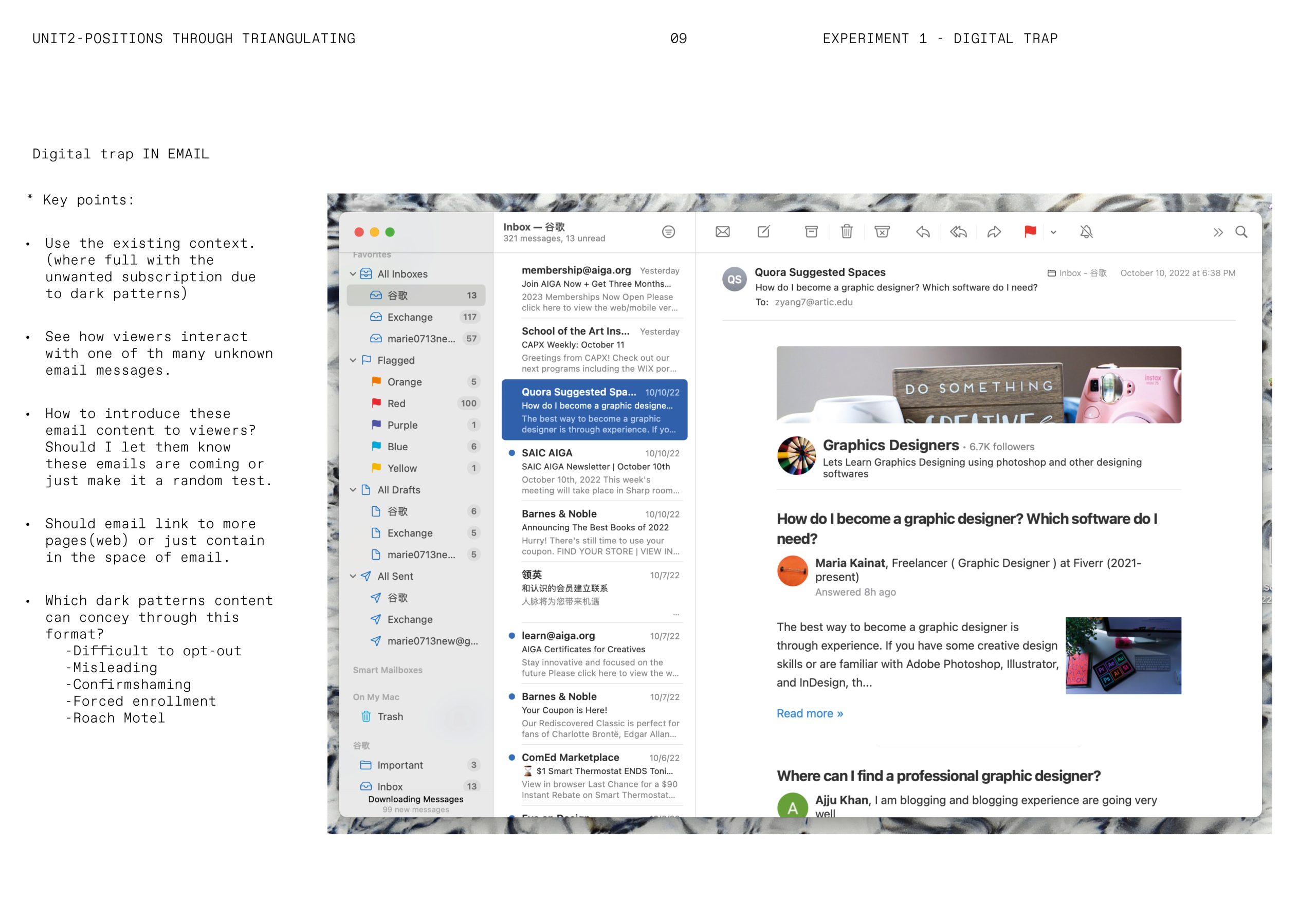Open the 领英 email from 10/7/22
1316x903 pixels.
(595, 593)
